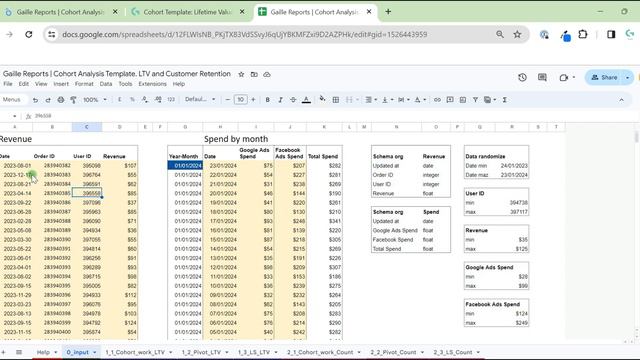Open the vertical align dropdown
The image size is (640, 360).
387,100
